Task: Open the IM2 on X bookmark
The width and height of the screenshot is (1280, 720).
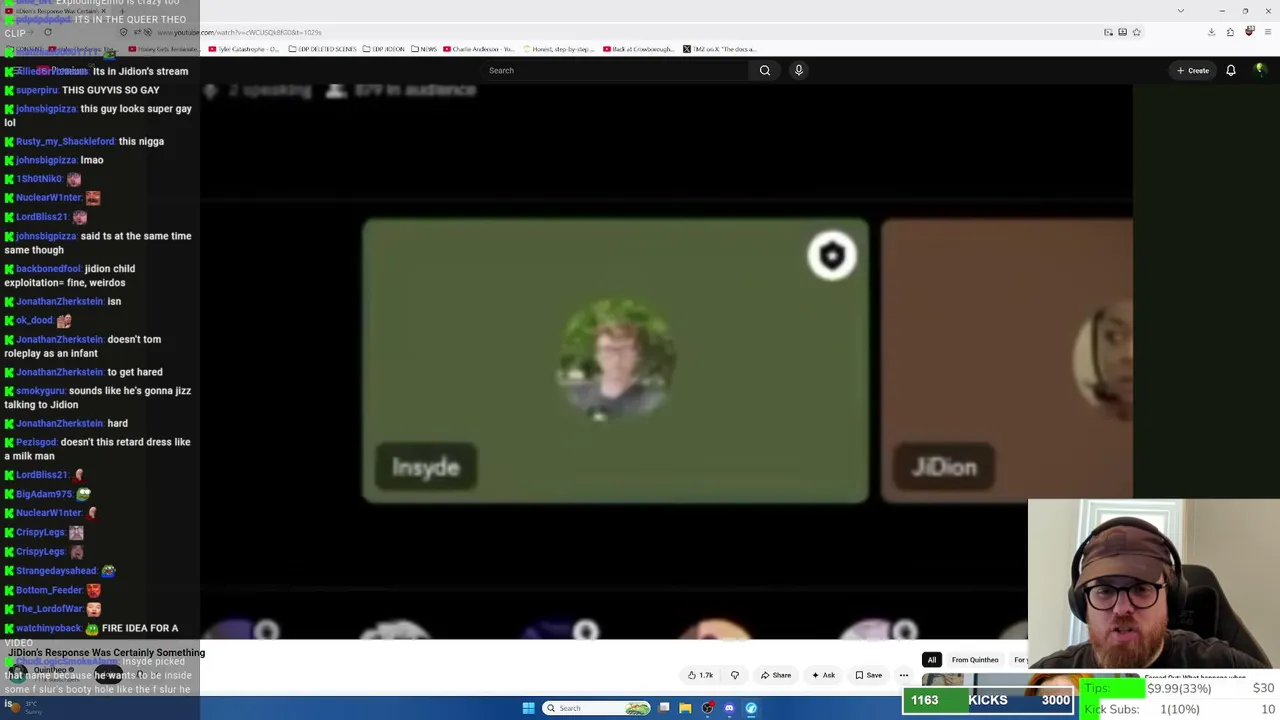Action: (x=720, y=49)
